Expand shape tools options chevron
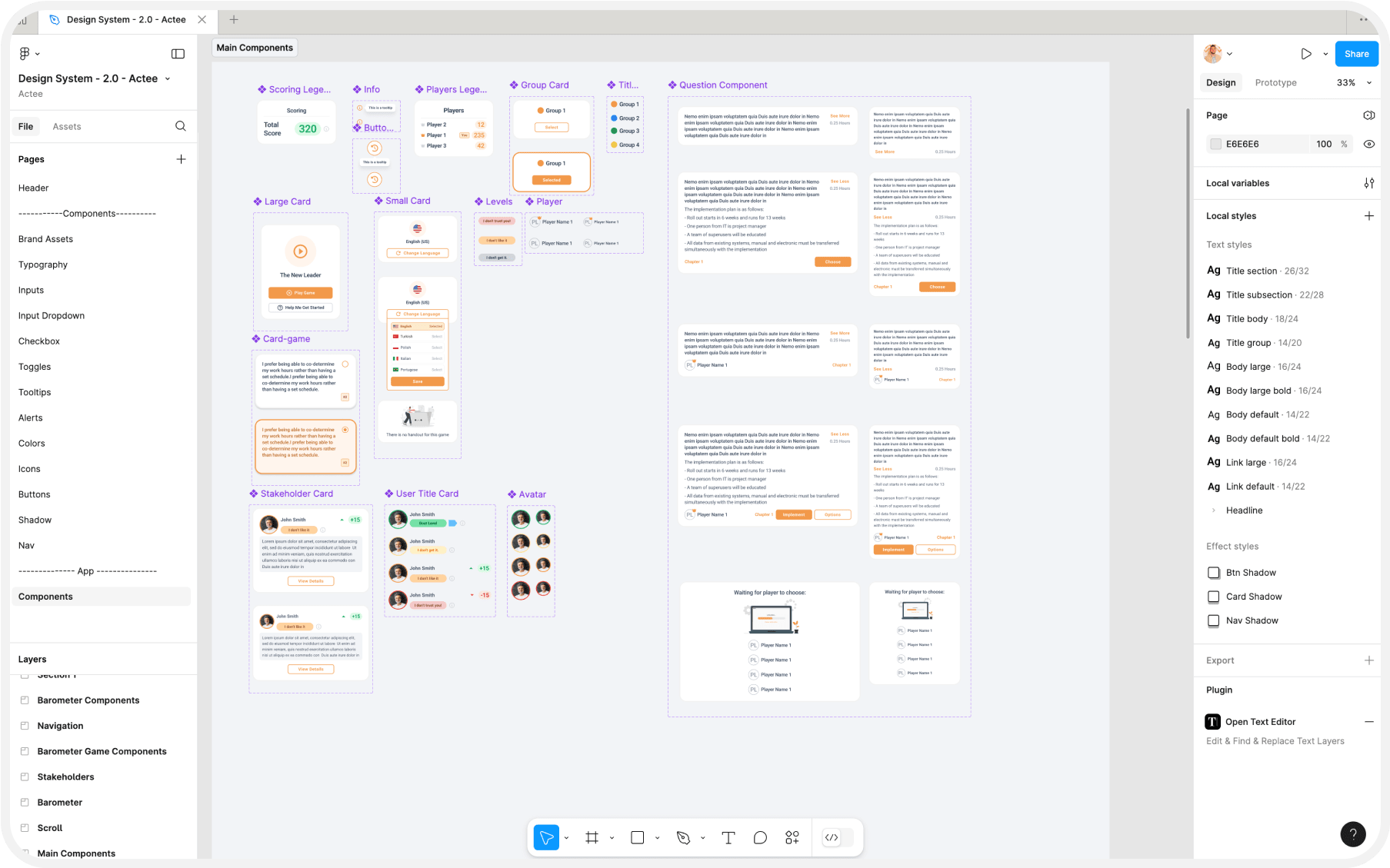Screen dimensions: 1390x868 tap(658, 837)
